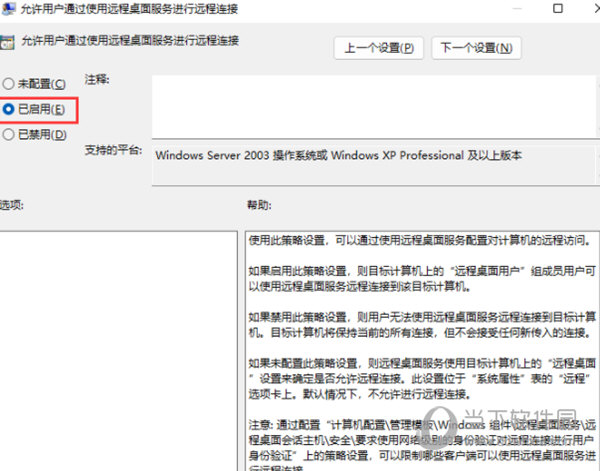Select the 已启用(E) radio button
This screenshot has height=471, width=600.
tap(8, 109)
